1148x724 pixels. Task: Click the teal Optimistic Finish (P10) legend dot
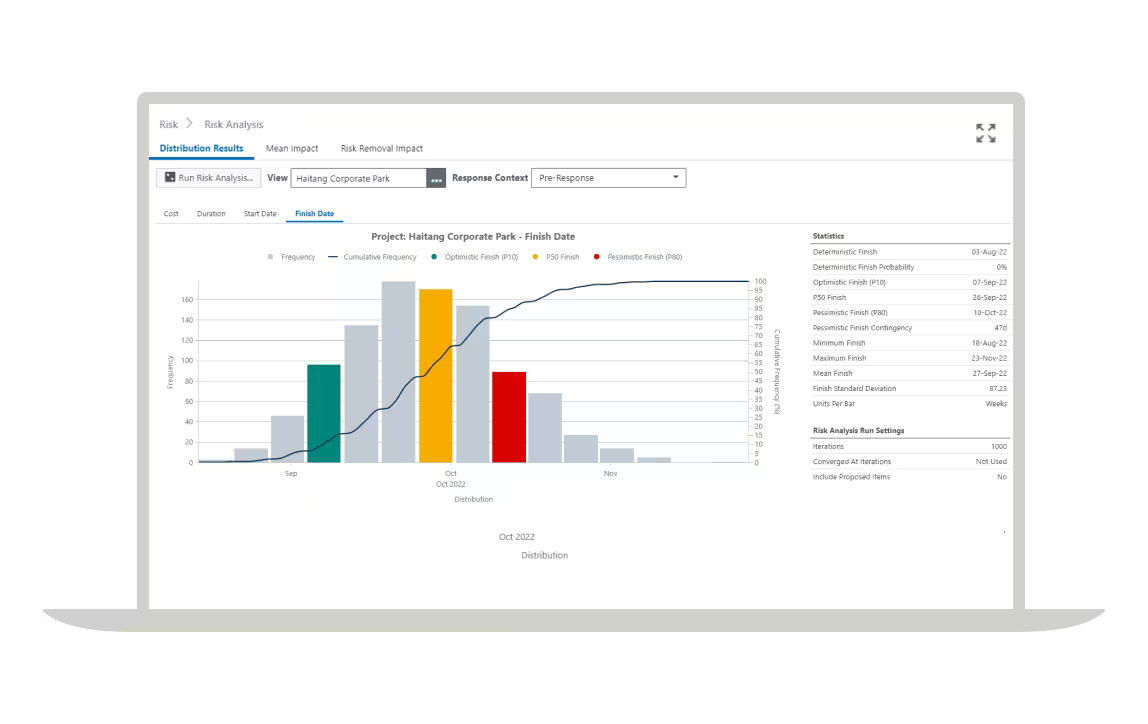tap(436, 257)
